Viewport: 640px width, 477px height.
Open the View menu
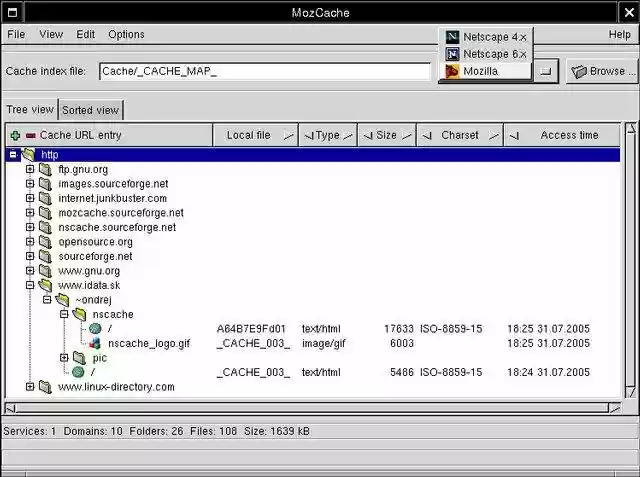(x=51, y=35)
